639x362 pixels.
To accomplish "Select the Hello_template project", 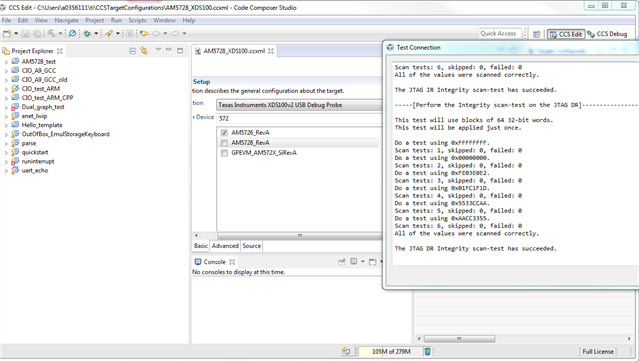I will (42, 125).
